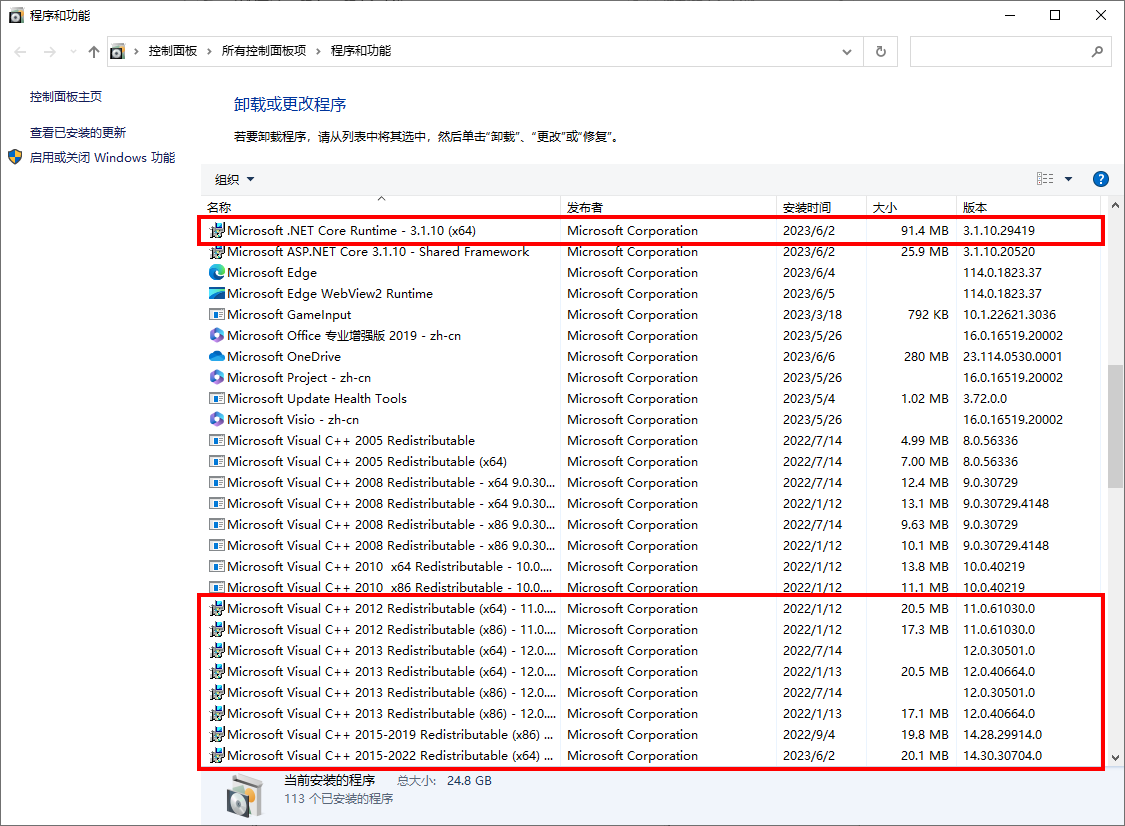Sort by the 安装时间 column header
Image resolution: width=1125 pixels, height=826 pixels.
click(x=822, y=207)
